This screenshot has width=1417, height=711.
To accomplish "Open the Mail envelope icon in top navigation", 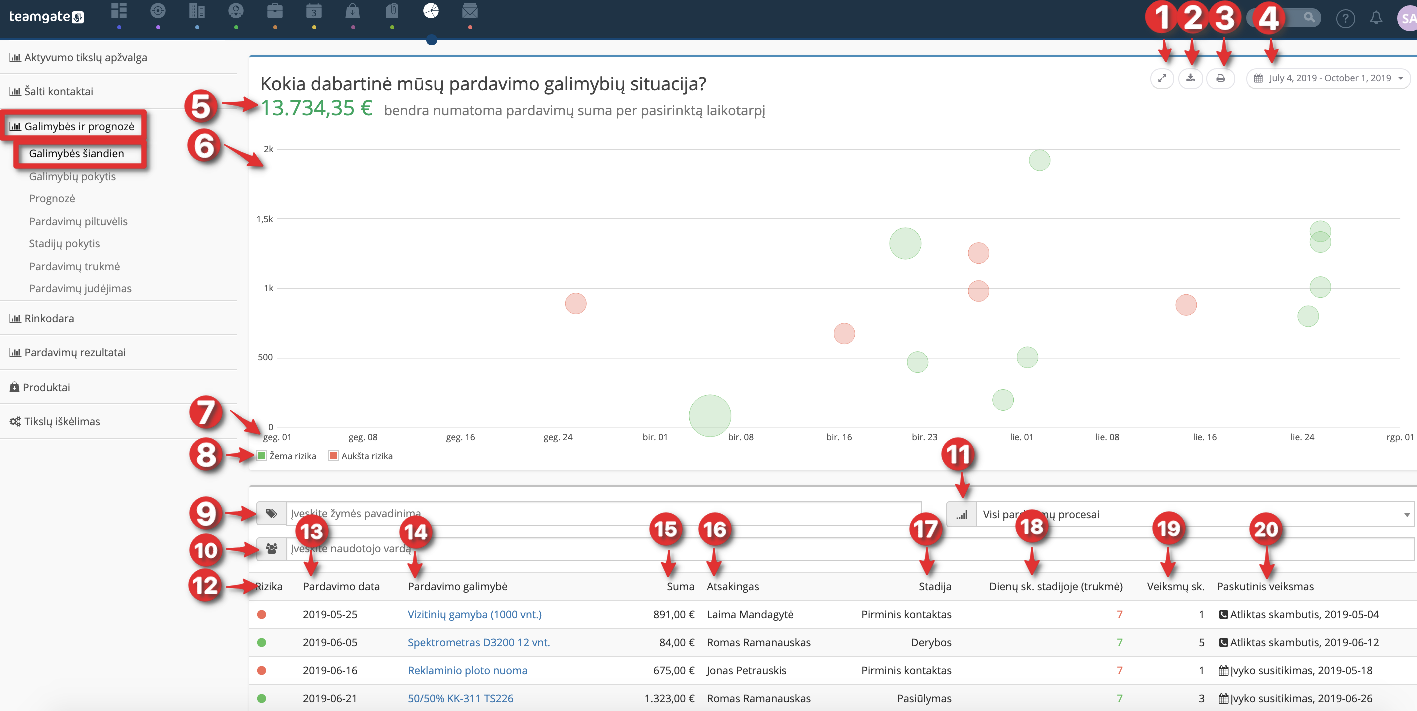I will tap(470, 11).
